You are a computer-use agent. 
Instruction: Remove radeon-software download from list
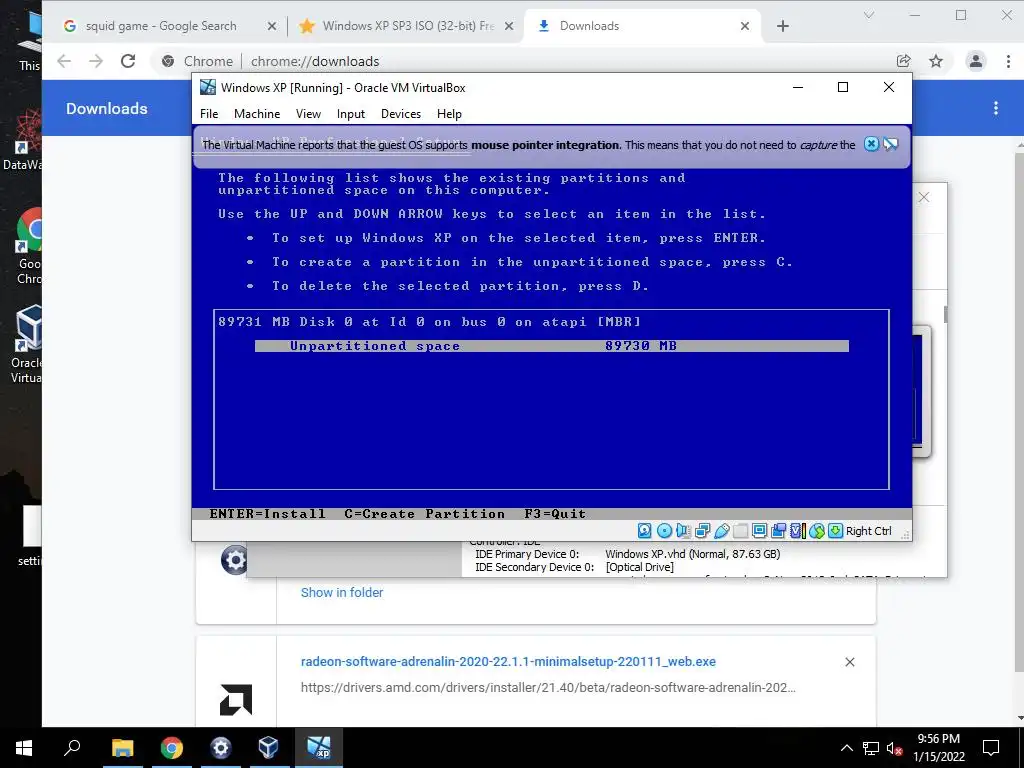pyautogui.click(x=850, y=662)
